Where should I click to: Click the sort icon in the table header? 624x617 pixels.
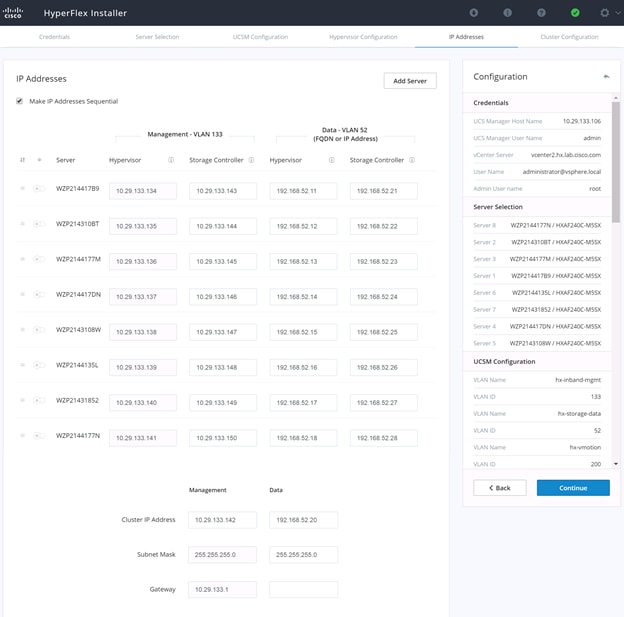tap(22, 160)
